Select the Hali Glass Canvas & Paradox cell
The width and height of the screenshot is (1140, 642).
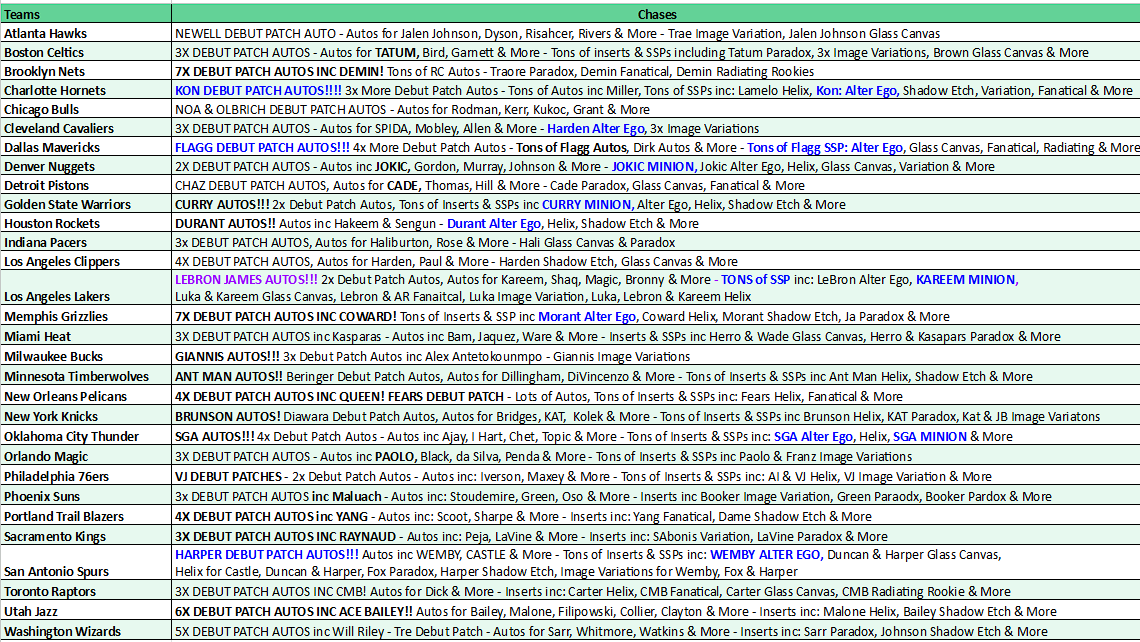tap(656, 241)
